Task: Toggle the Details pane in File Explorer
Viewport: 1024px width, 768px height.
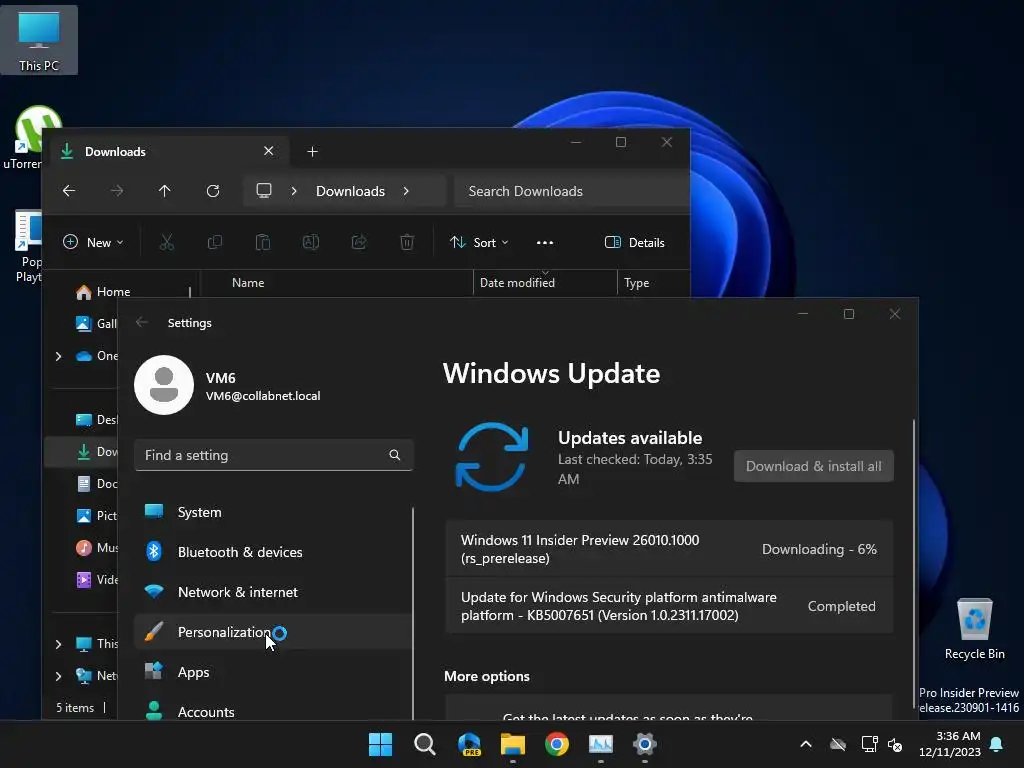Action: point(635,242)
